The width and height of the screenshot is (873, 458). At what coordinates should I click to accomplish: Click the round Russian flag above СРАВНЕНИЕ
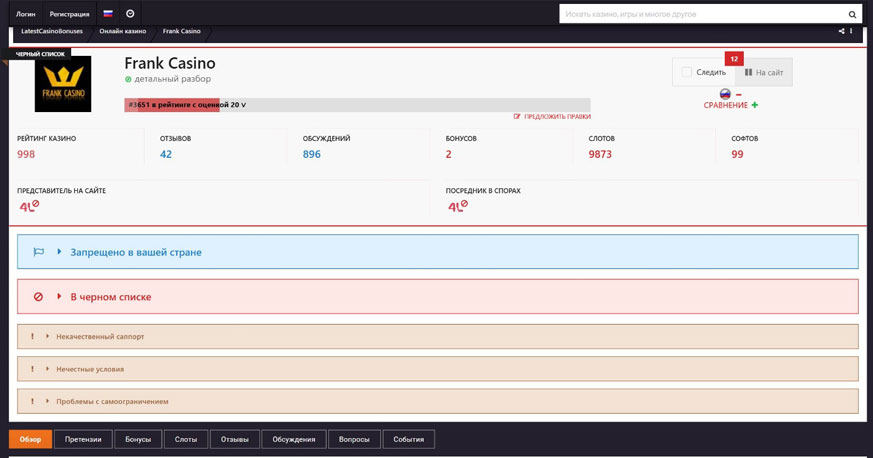[725, 94]
